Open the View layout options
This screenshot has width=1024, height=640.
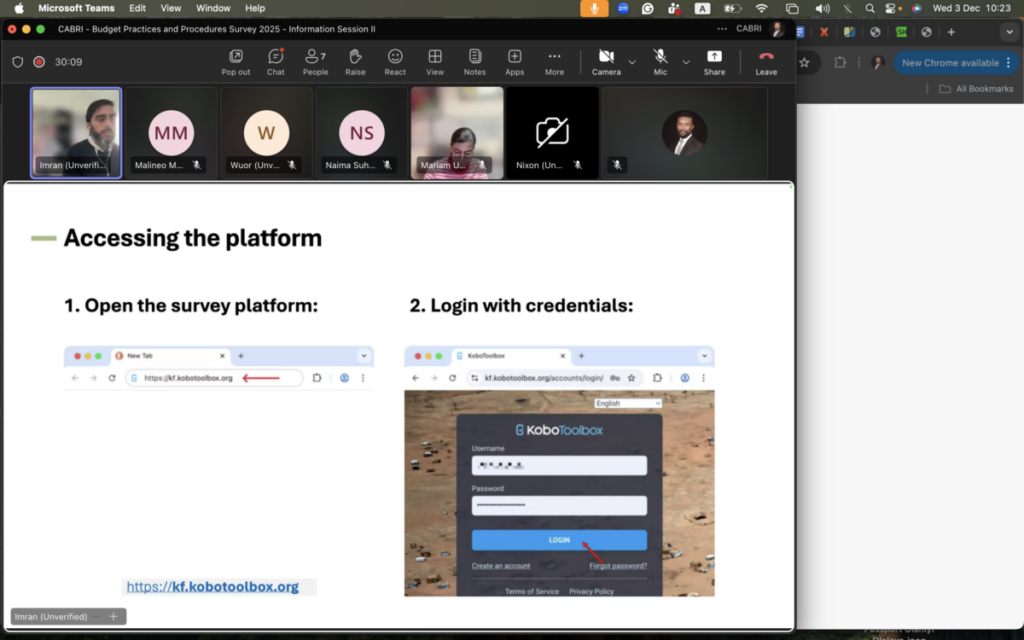click(x=435, y=62)
